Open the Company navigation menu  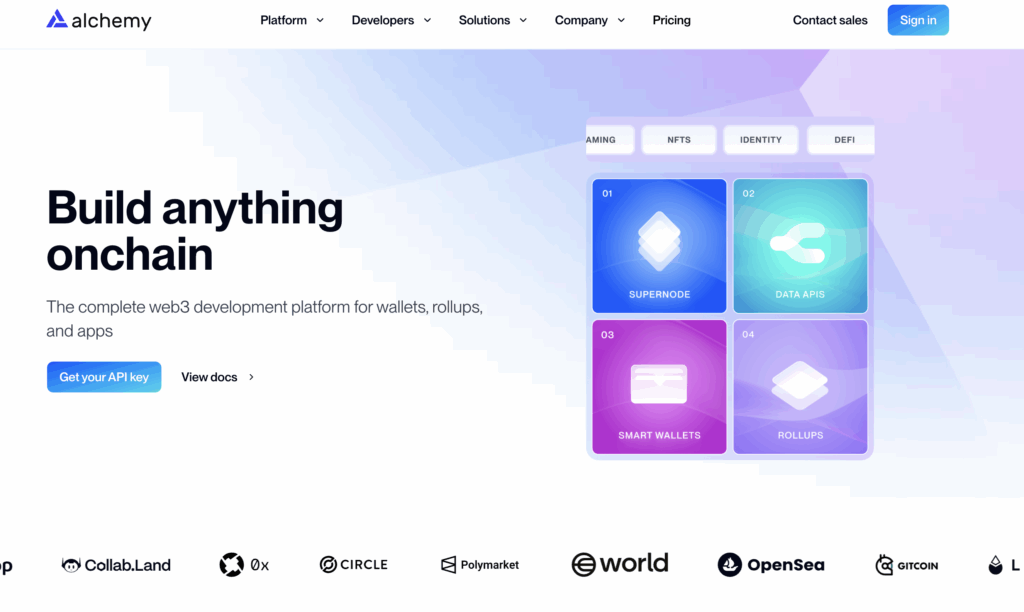tap(590, 20)
